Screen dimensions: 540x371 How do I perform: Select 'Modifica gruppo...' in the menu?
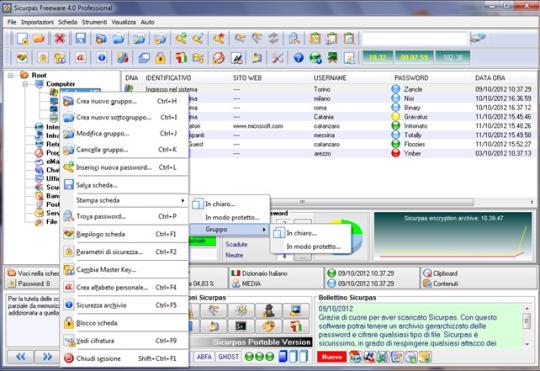(x=125, y=133)
